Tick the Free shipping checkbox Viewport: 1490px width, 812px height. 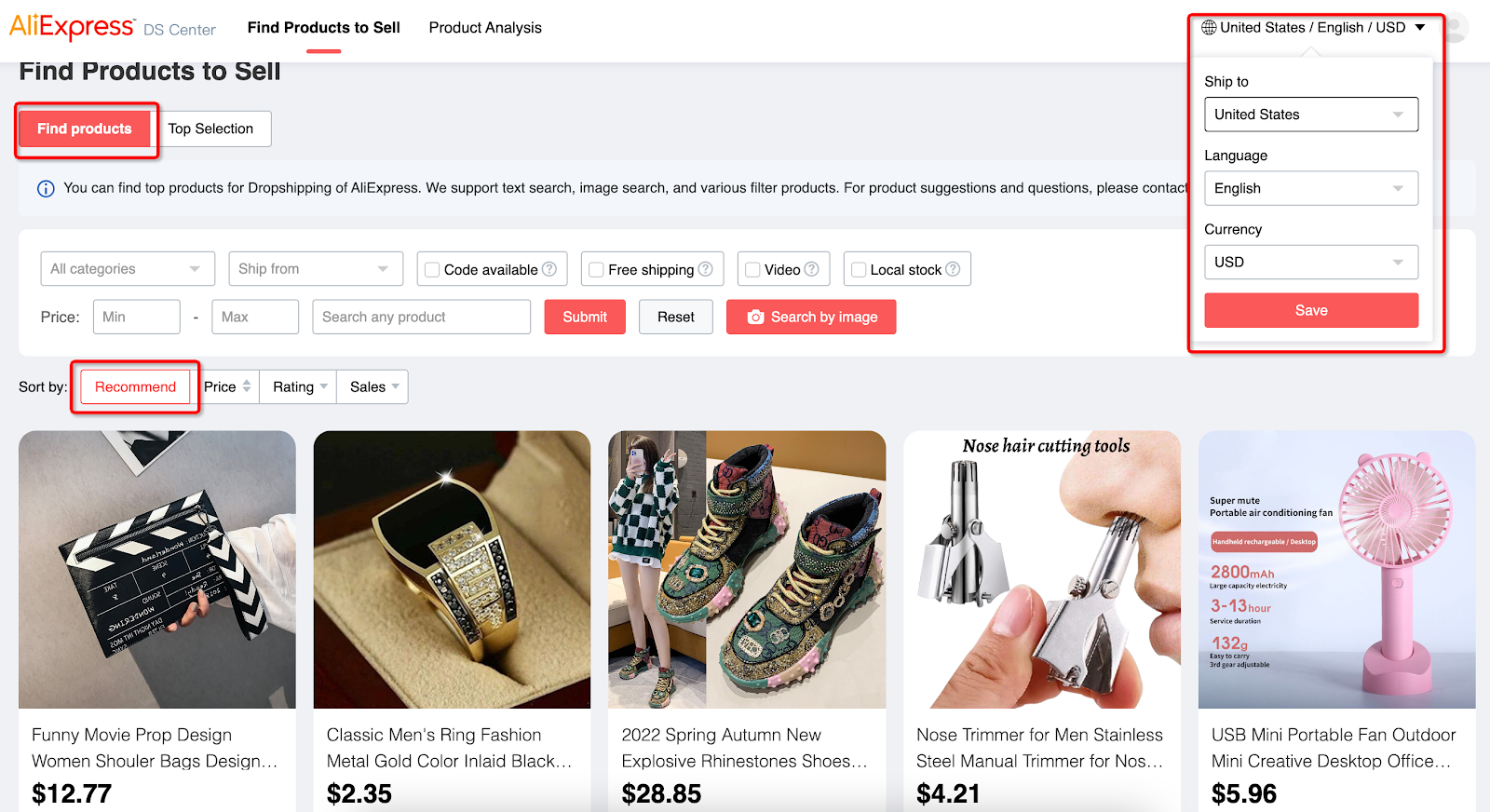coord(596,270)
